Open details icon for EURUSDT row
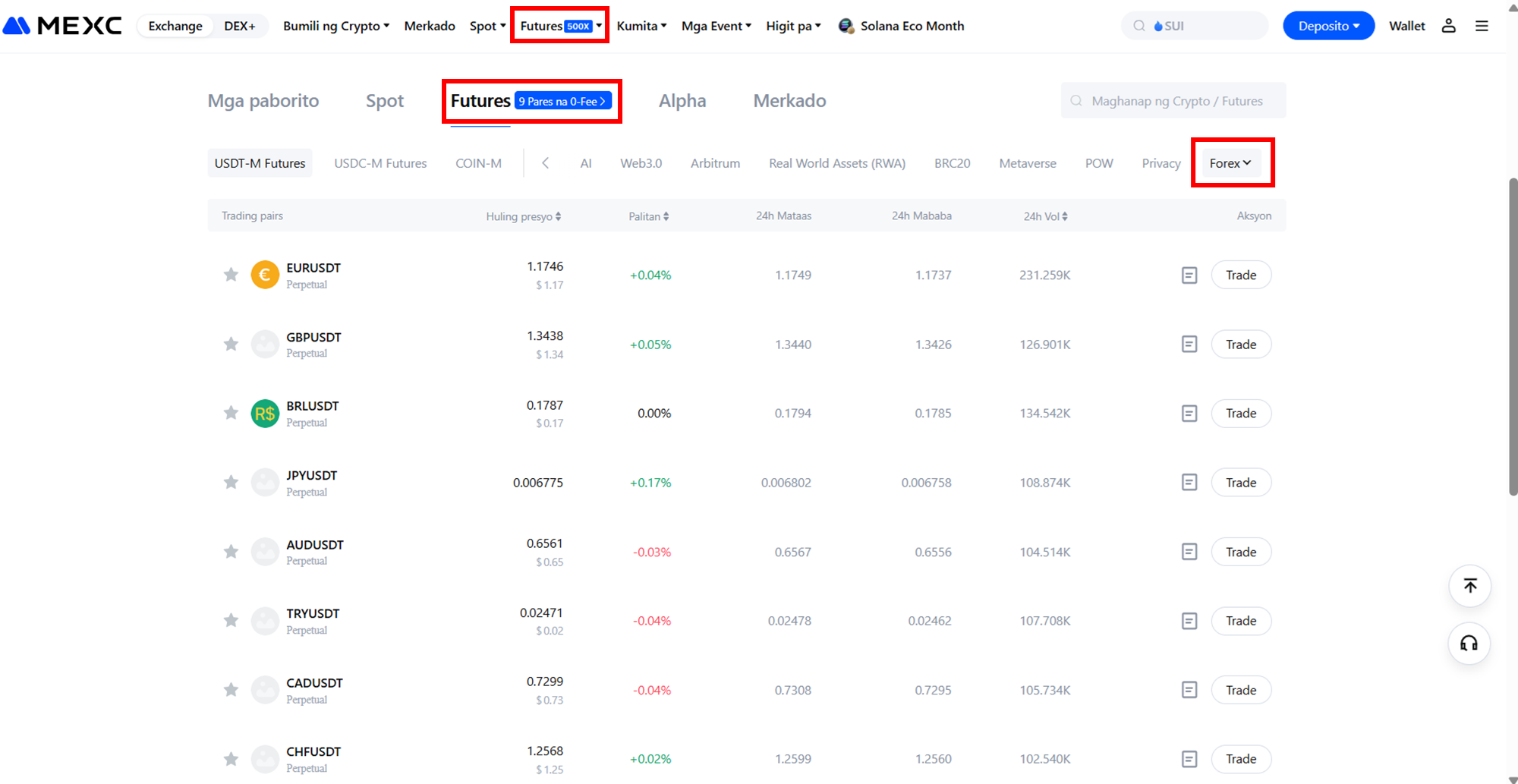 tap(1189, 276)
